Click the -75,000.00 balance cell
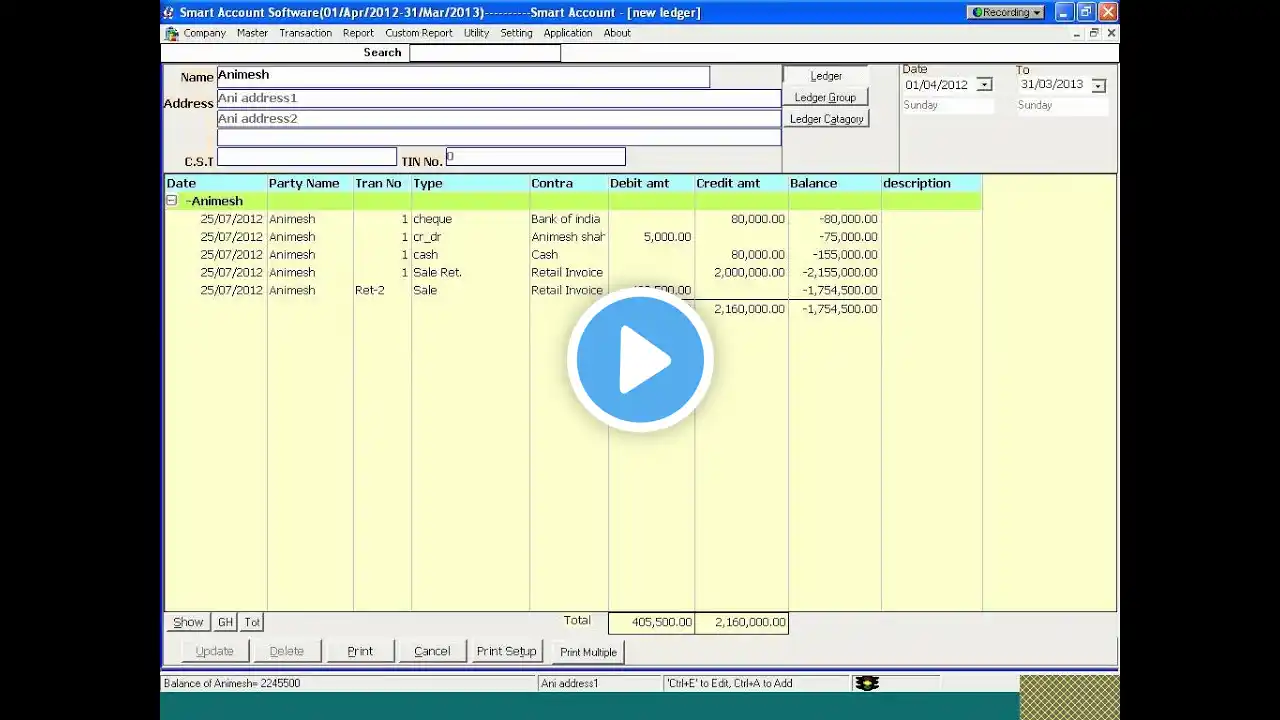This screenshot has height=720, width=1280. click(835, 237)
